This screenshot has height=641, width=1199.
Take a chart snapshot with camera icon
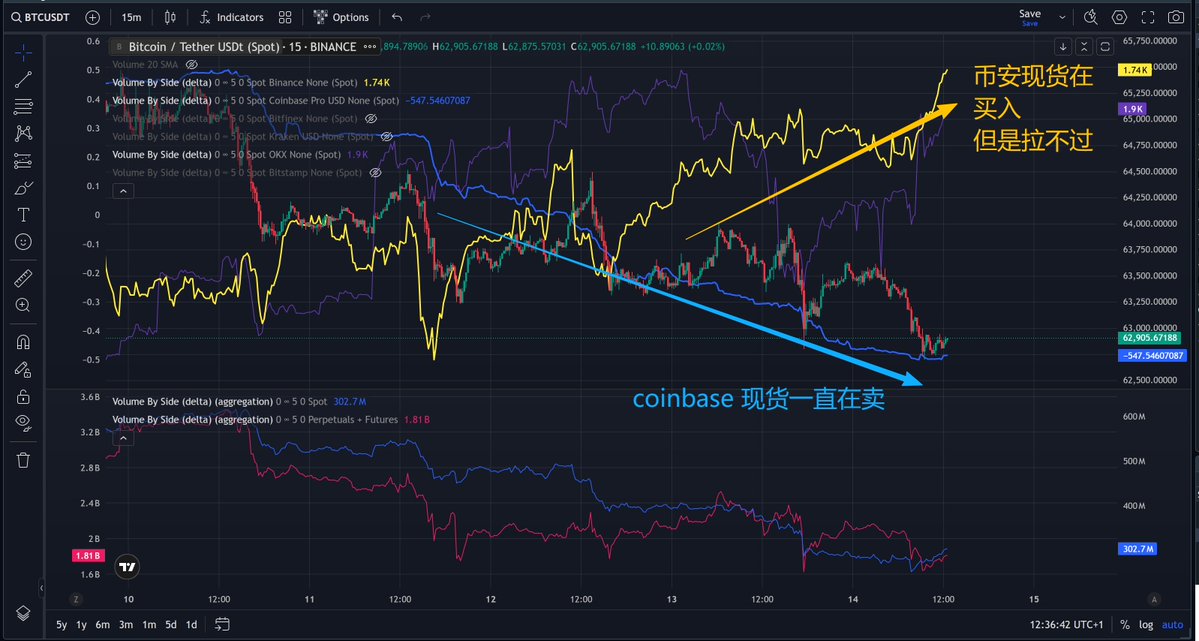click(x=1176, y=17)
